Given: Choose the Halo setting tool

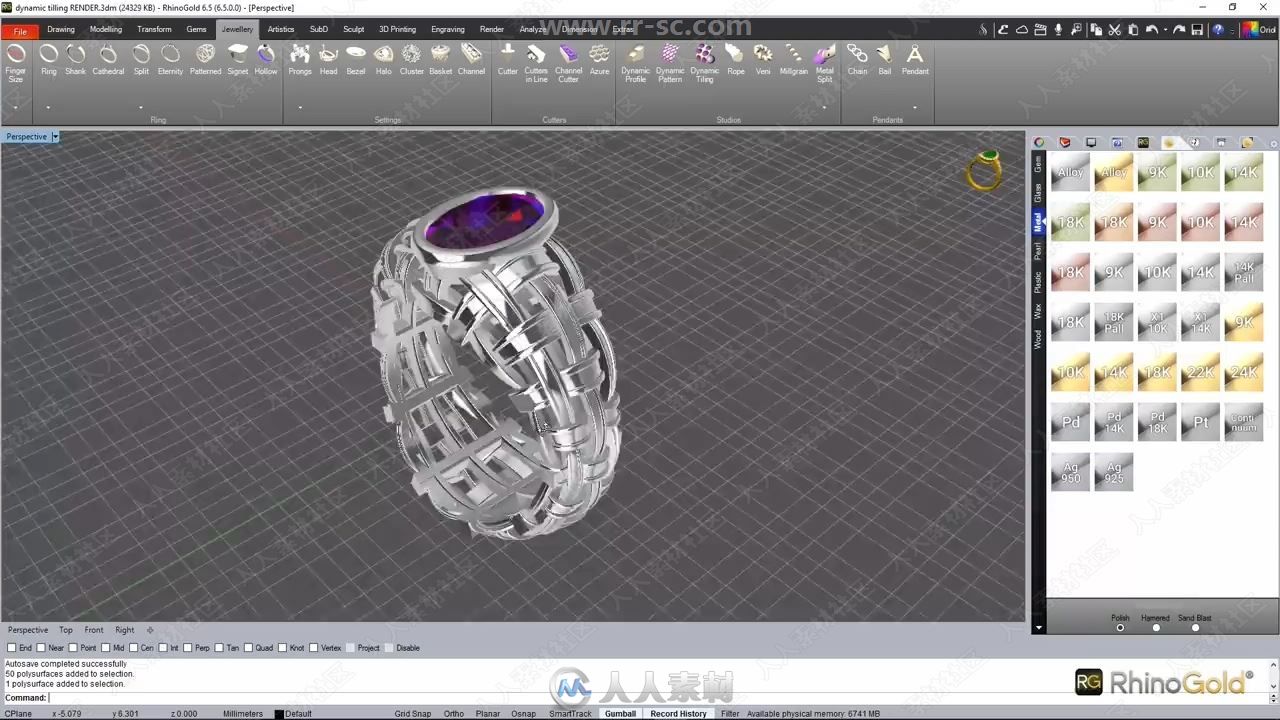Looking at the screenshot, I should [384, 60].
